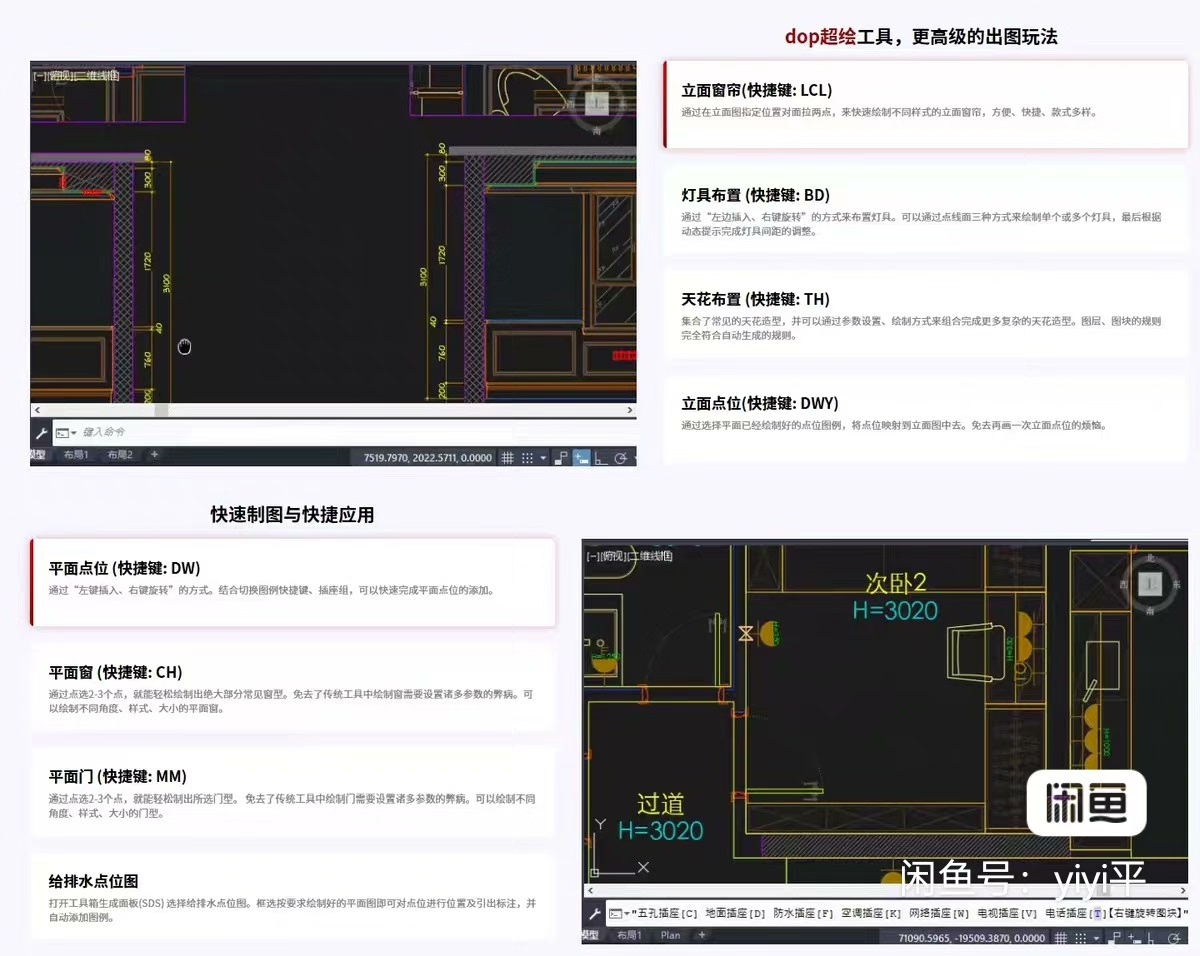Choose 空调插座 [K] command option
This screenshot has height=956, width=1200.
click(871, 914)
